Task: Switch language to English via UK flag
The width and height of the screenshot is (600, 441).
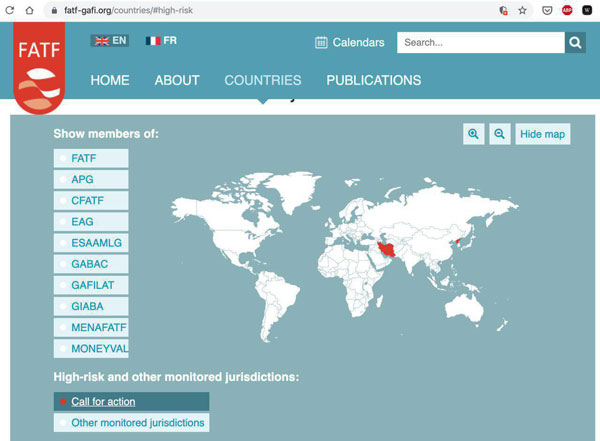Action: tap(110, 41)
